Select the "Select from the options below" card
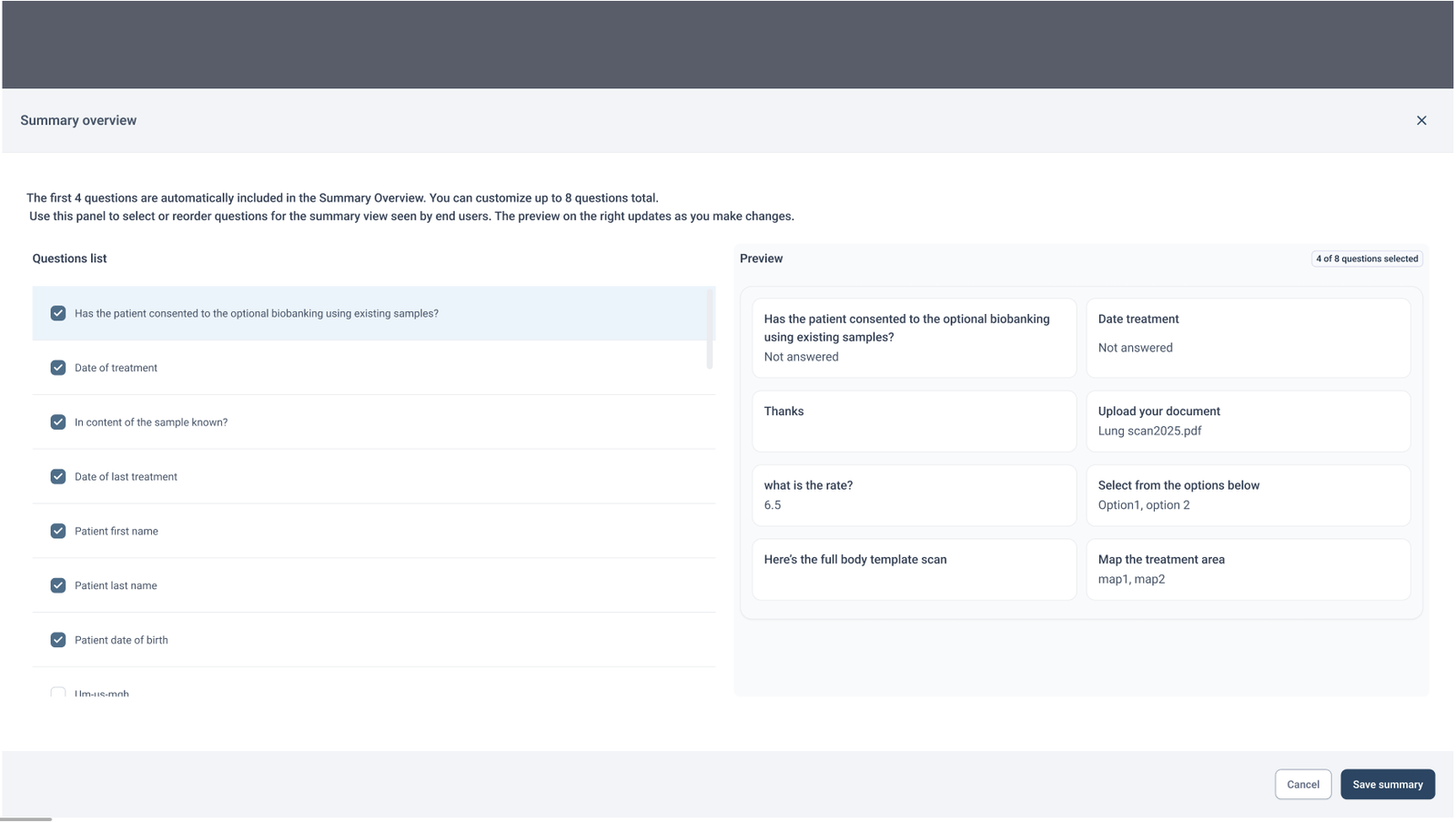Screen dimensions: 1456x822 [x=1249, y=495]
